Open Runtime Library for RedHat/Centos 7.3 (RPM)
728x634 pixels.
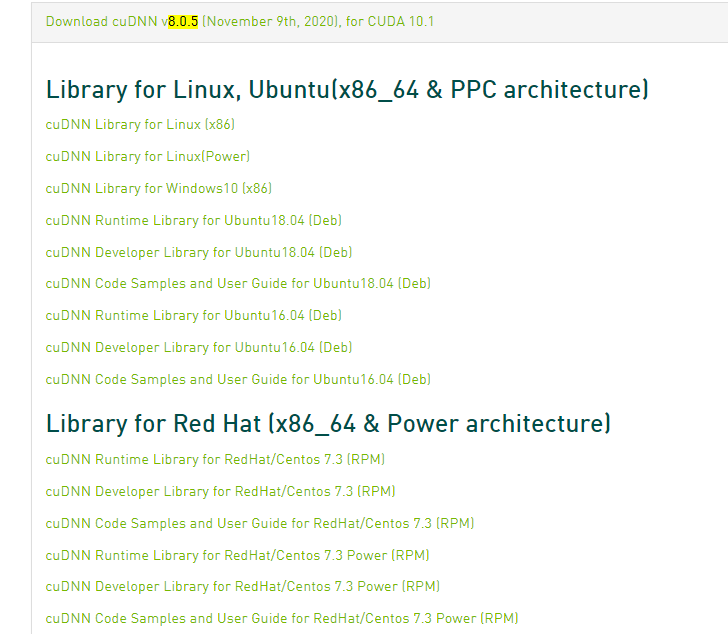(x=215, y=459)
